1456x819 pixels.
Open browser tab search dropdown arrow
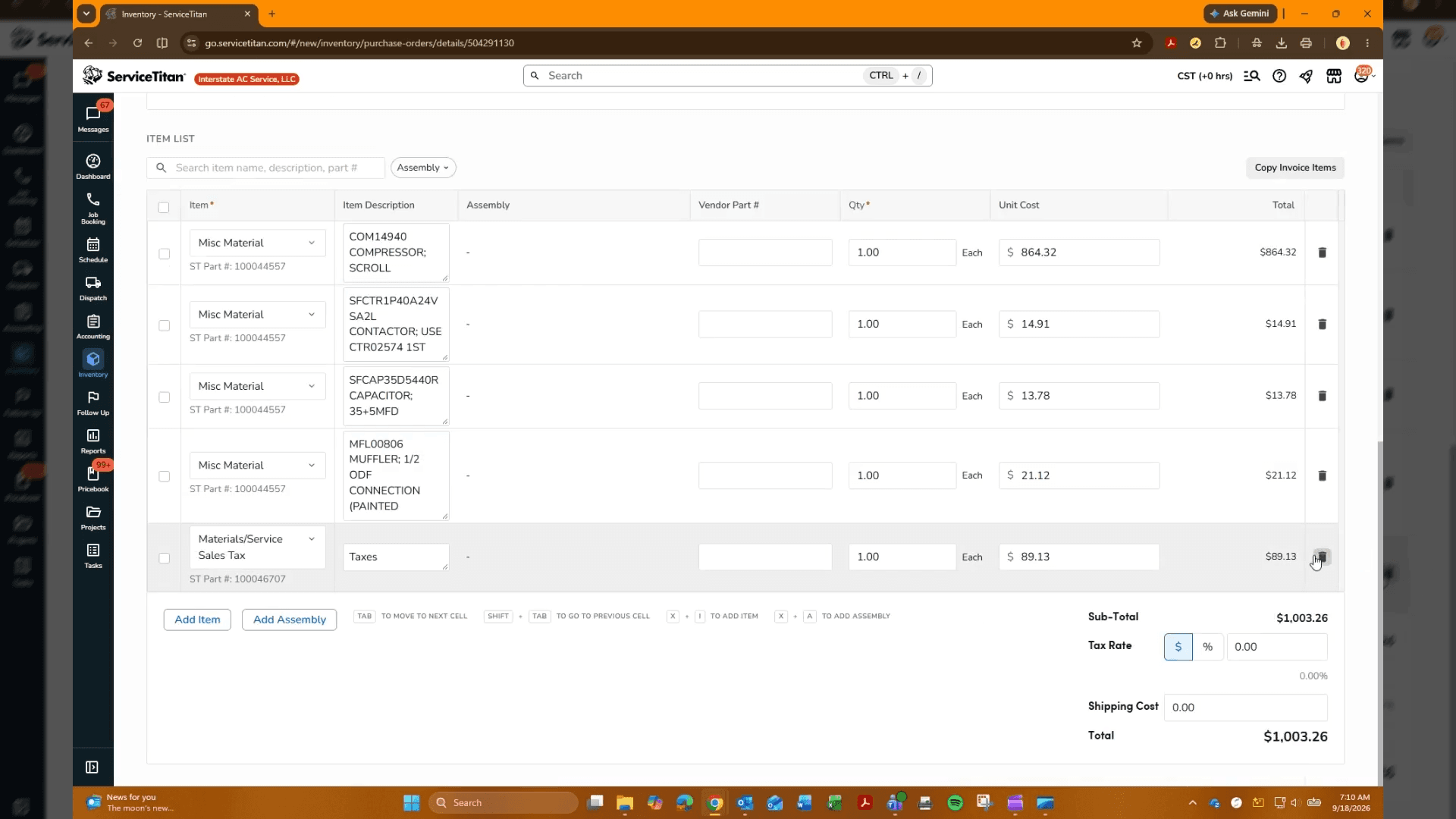pos(86,14)
